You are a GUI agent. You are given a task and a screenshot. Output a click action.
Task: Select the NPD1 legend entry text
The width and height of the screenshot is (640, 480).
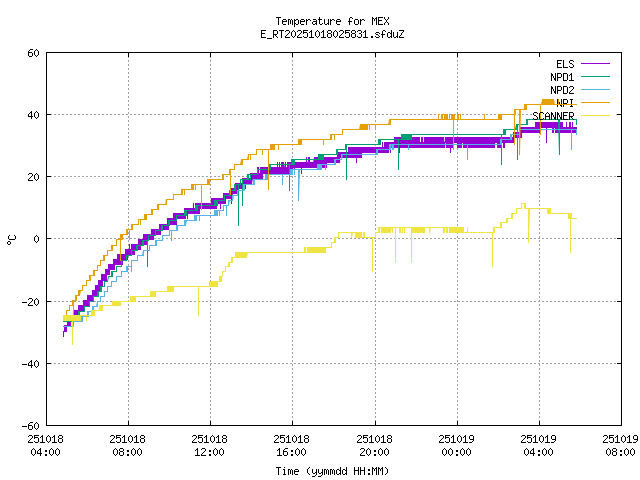(x=561, y=77)
